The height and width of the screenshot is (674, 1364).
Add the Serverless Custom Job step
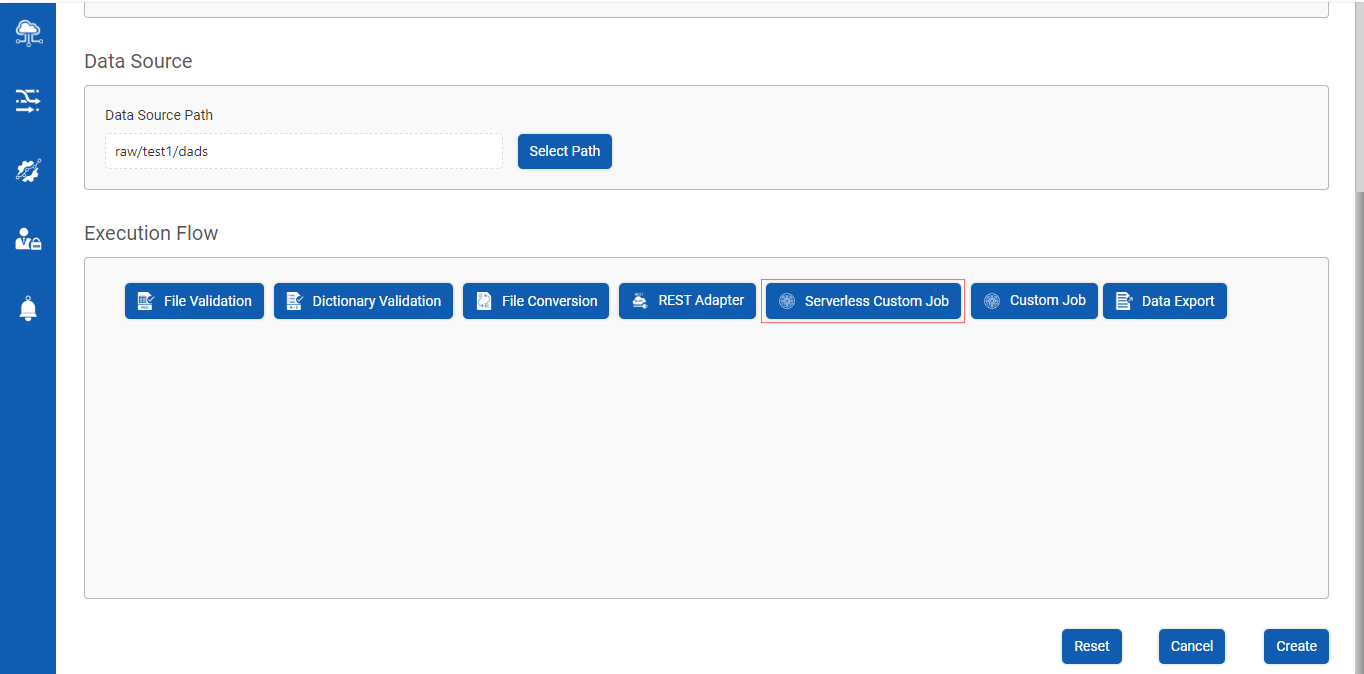point(863,301)
